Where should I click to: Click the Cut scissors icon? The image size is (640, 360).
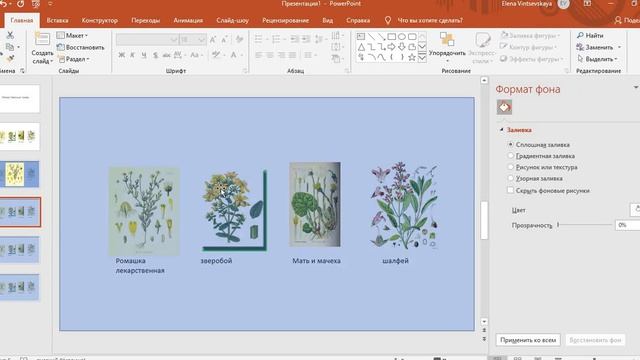pos(10,36)
